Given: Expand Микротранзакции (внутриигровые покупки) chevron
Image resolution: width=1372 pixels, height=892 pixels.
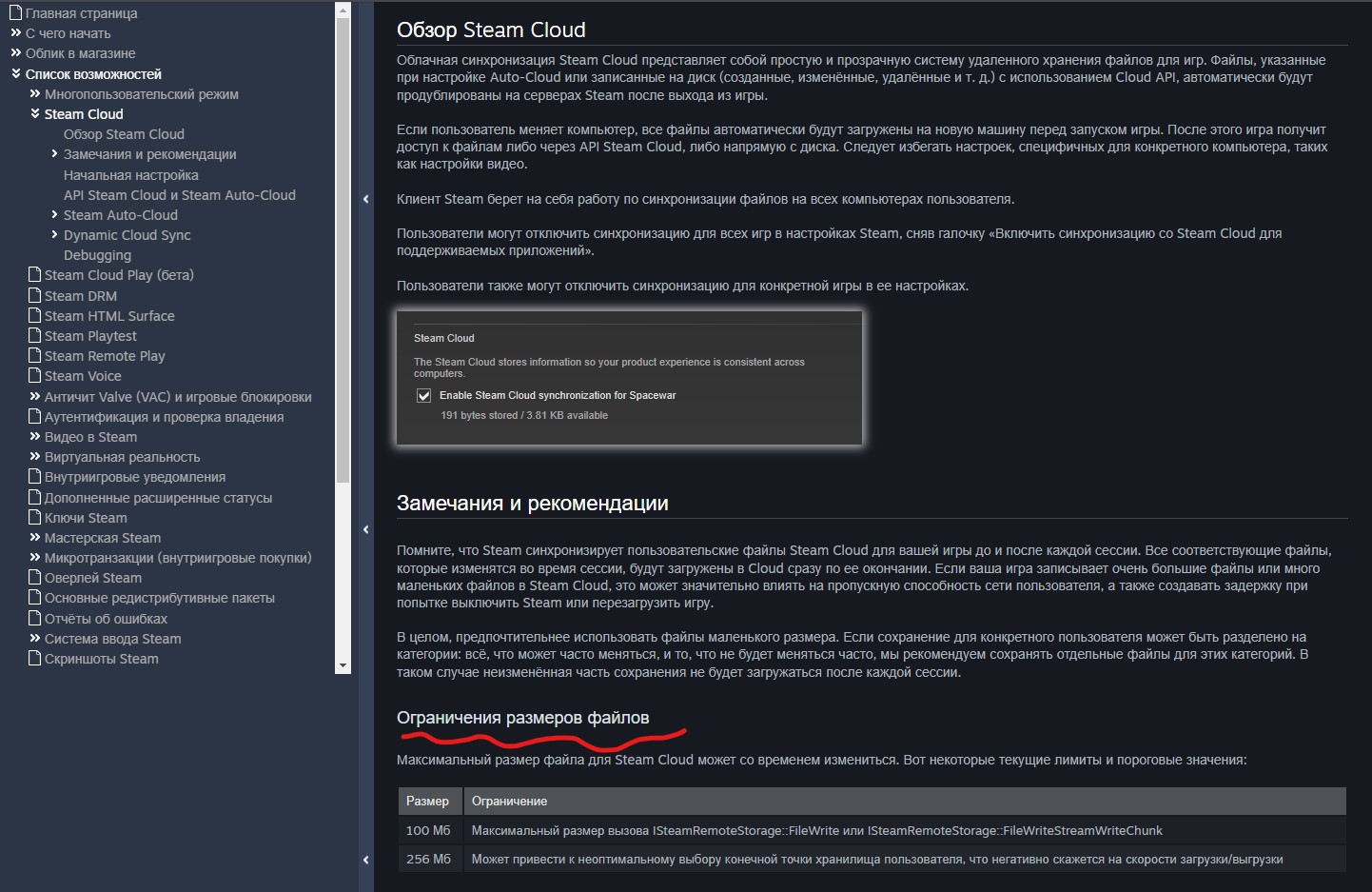Looking at the screenshot, I should click(34, 557).
